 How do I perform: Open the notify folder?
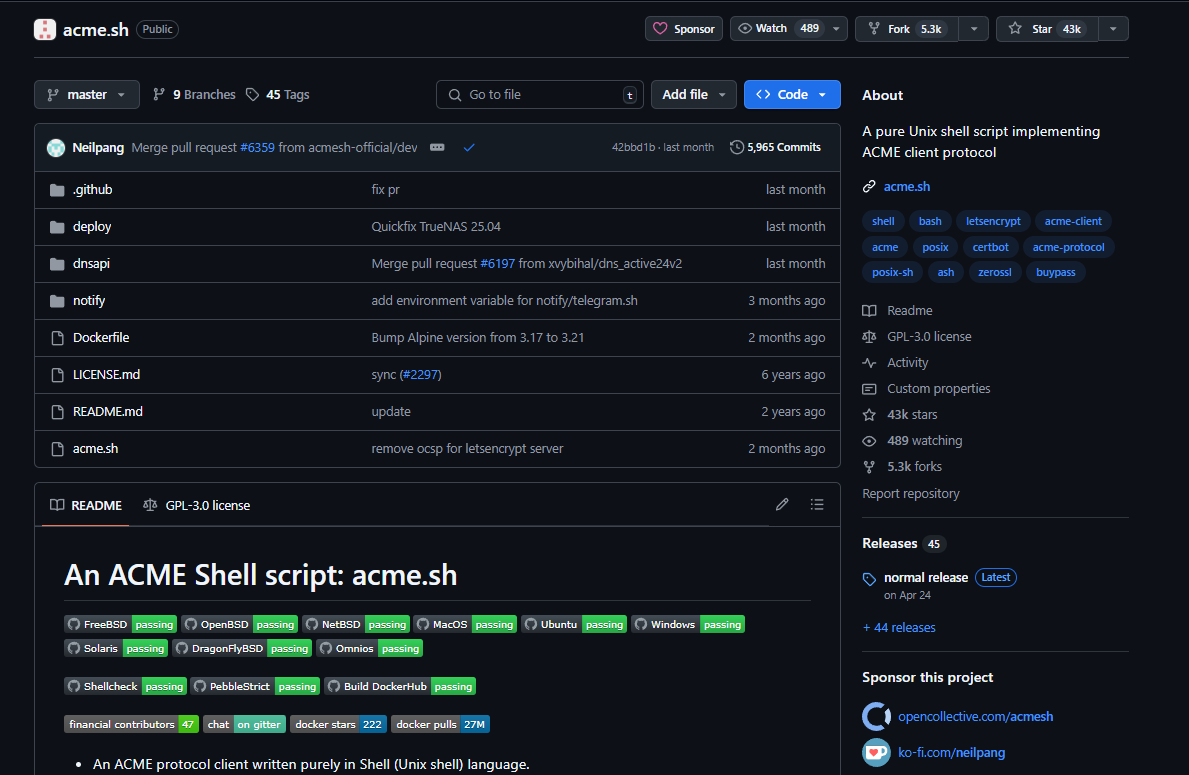pyautogui.click(x=89, y=301)
